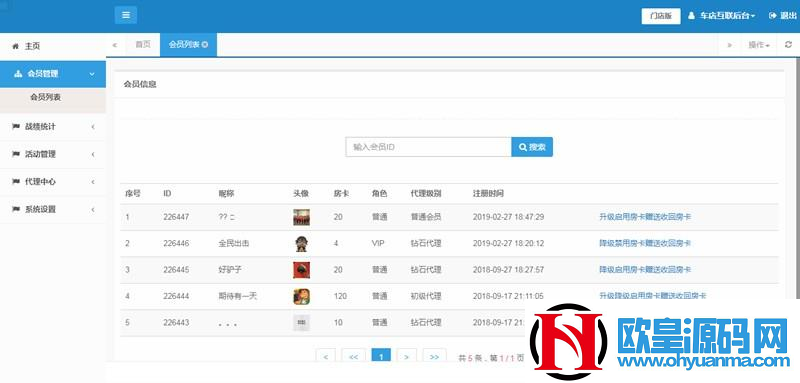
Task: Open the 操作 dropdown on the tab bar
Action: [758, 45]
